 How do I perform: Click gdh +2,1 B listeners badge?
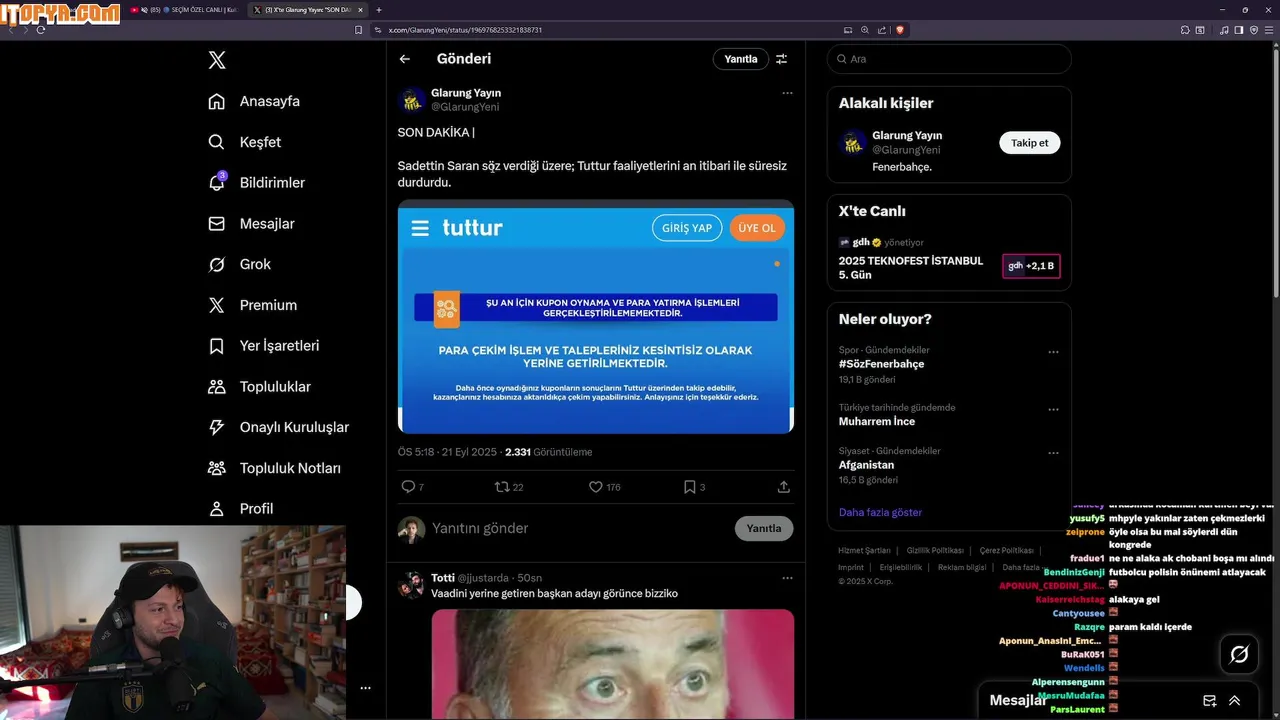tap(1031, 266)
